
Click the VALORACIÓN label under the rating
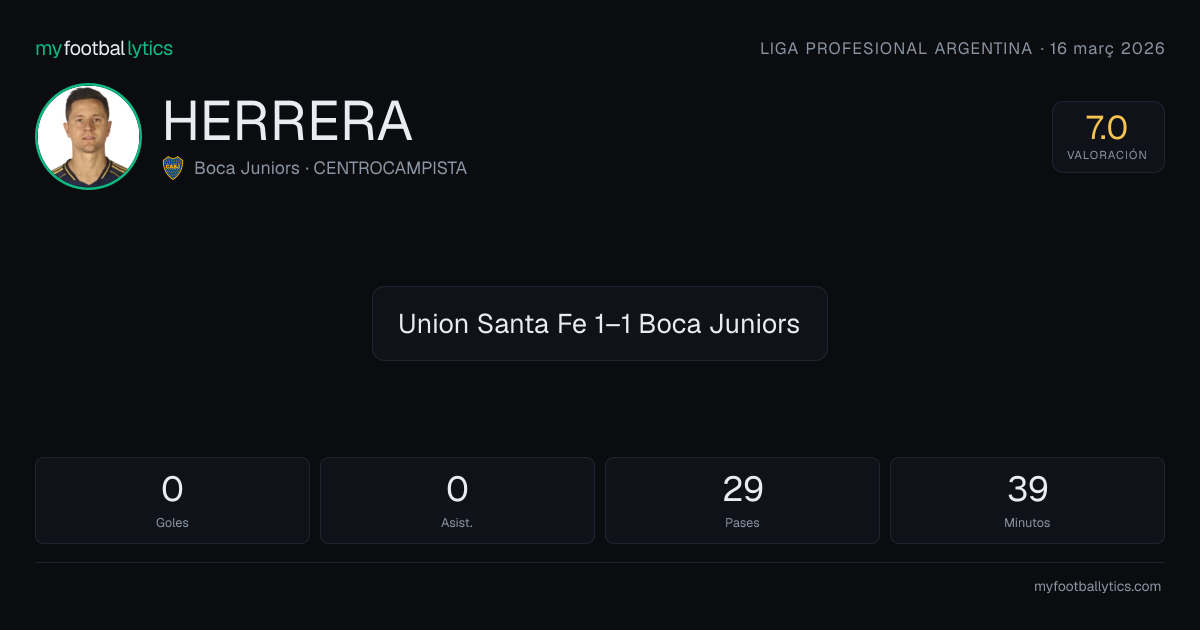point(1107,156)
